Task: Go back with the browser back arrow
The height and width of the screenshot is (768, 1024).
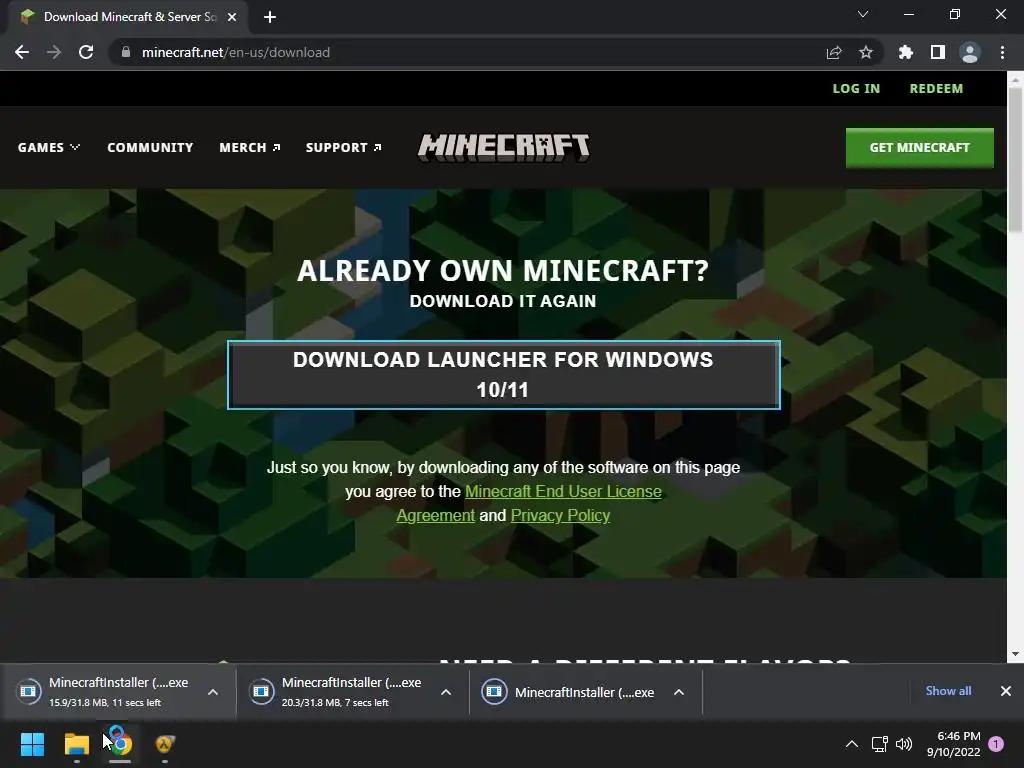Action: click(22, 52)
